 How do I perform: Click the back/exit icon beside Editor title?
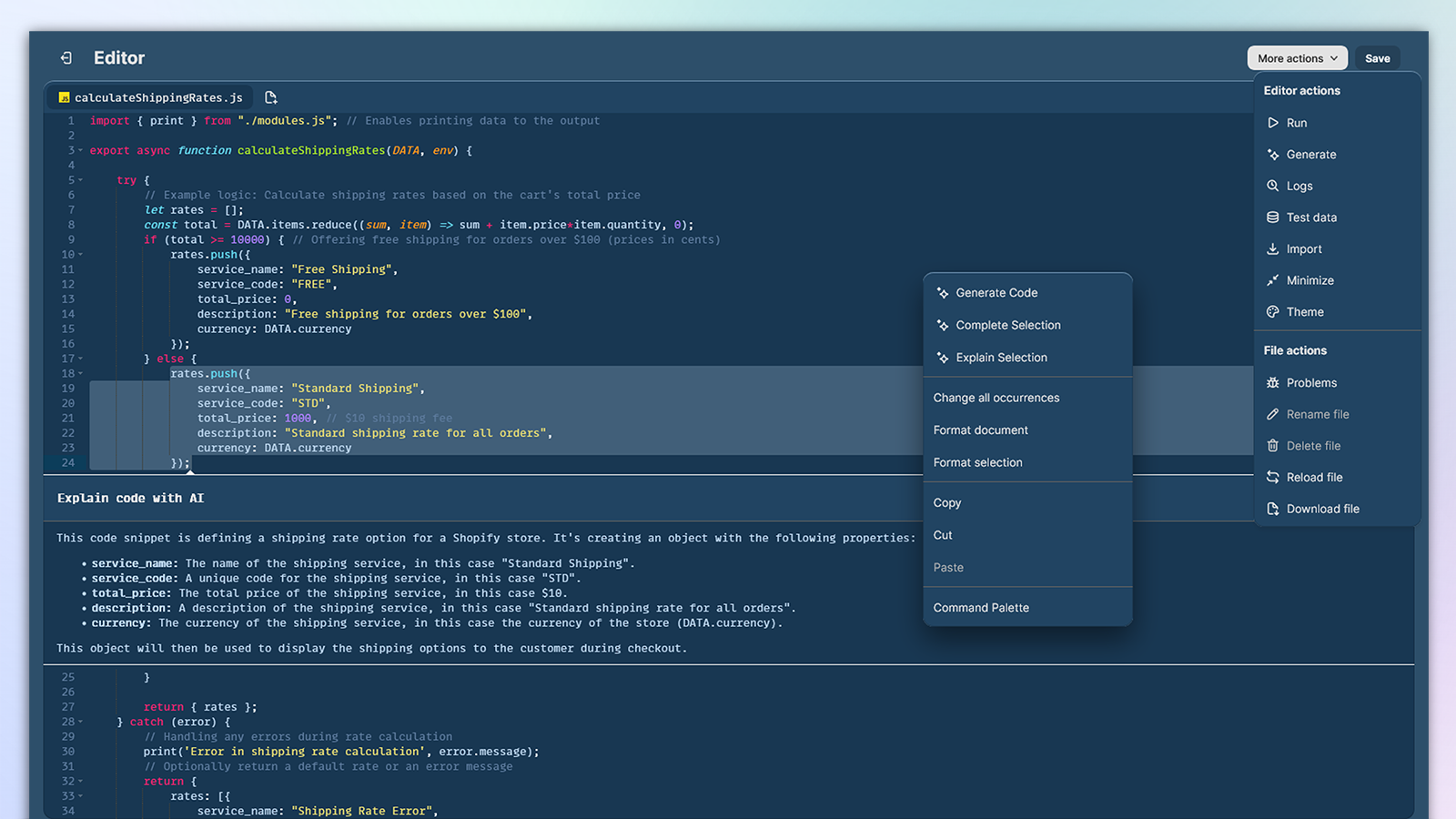66,58
